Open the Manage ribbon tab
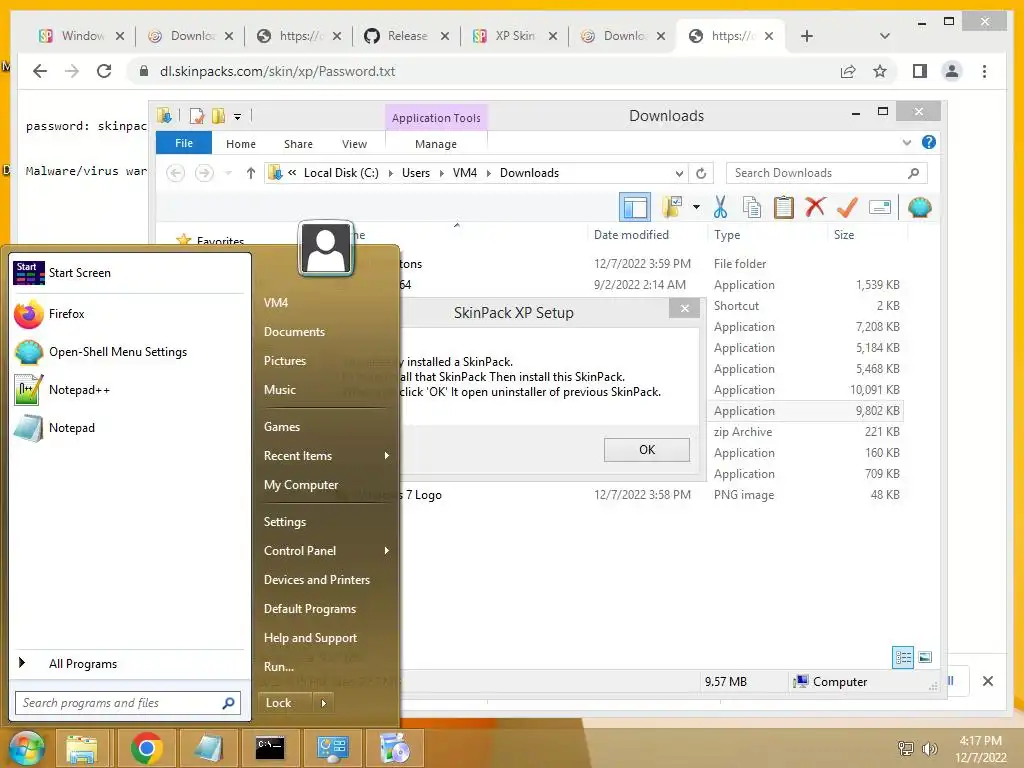This screenshot has height=768, width=1024. 436,144
